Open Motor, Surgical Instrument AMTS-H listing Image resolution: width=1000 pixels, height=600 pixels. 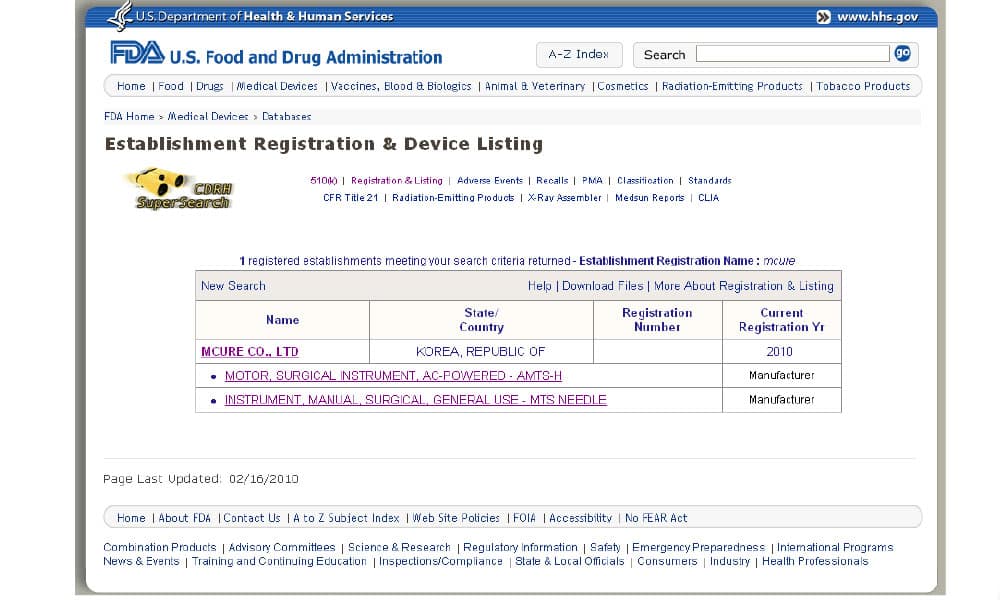[x=393, y=376]
